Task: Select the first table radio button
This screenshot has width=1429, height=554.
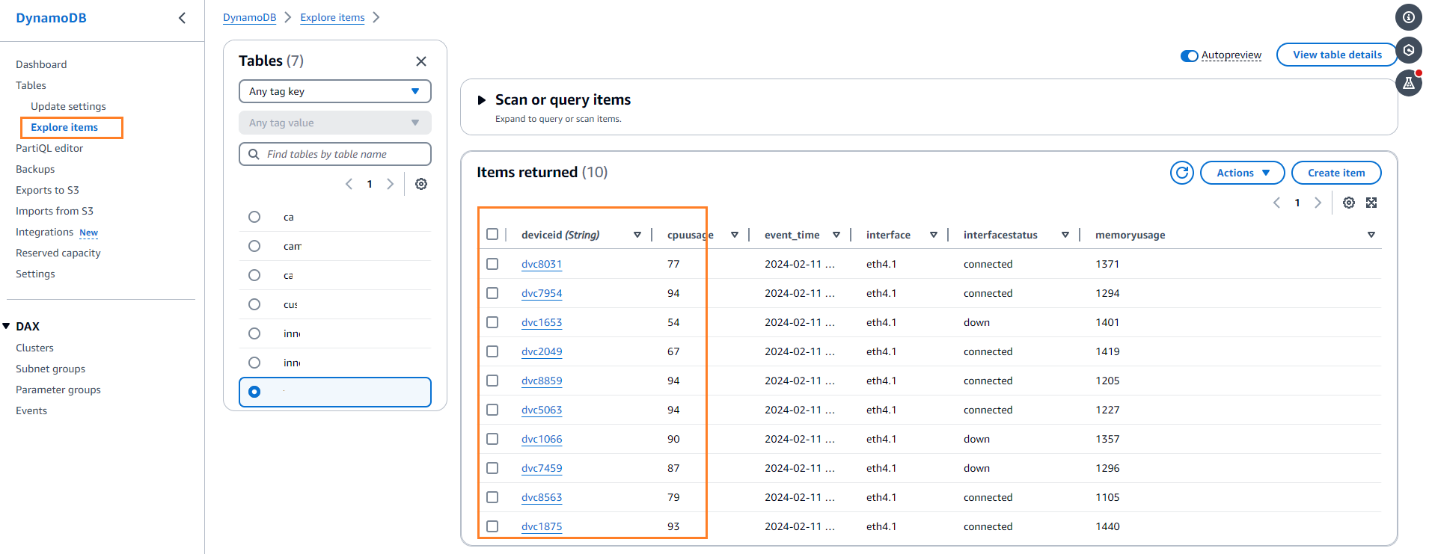Action: click(x=254, y=217)
